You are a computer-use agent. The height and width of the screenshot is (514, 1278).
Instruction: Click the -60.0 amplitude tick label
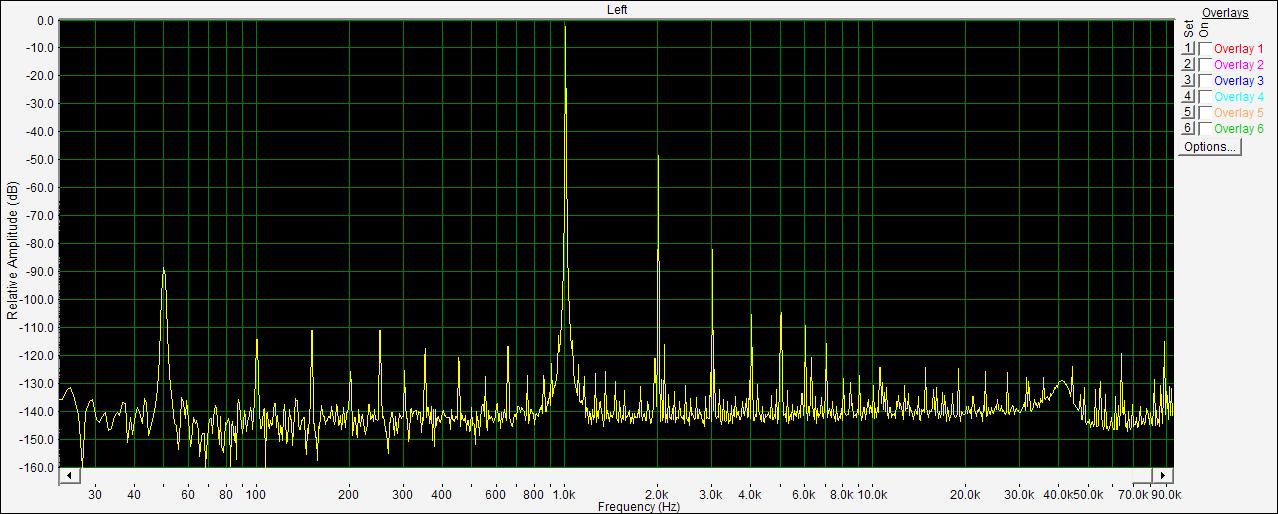40,188
